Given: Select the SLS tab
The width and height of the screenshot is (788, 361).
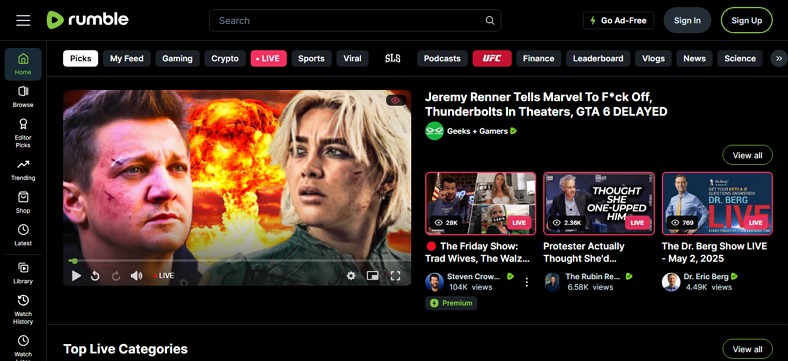Looking at the screenshot, I should [392, 58].
